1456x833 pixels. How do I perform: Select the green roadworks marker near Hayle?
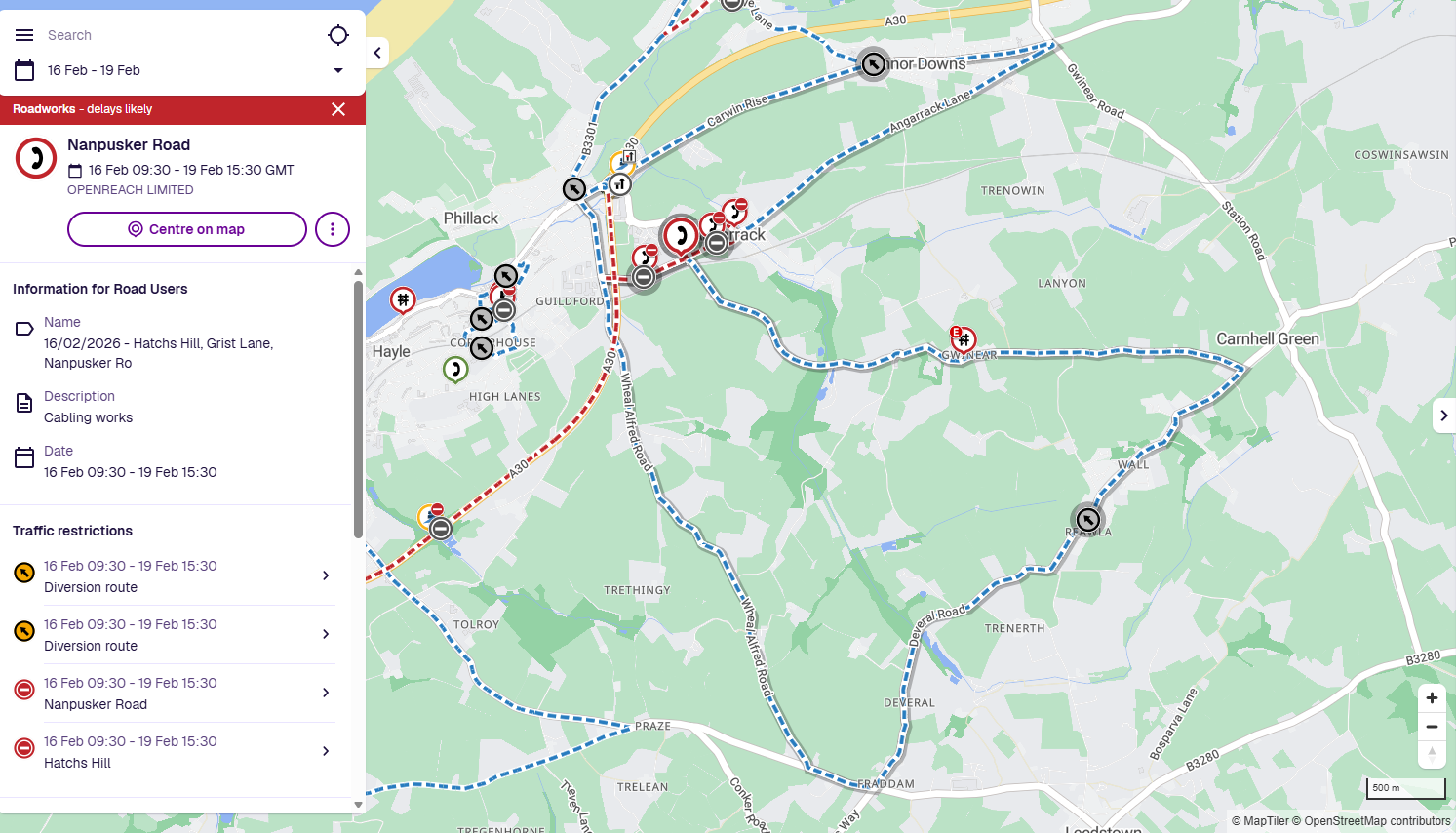[x=455, y=370]
